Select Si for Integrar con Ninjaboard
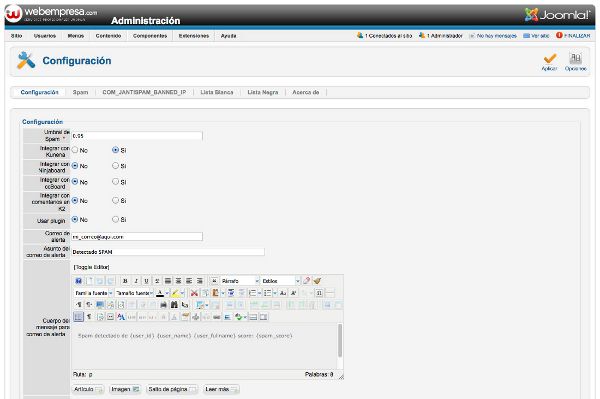This screenshot has height=399, width=600. [x=116, y=166]
